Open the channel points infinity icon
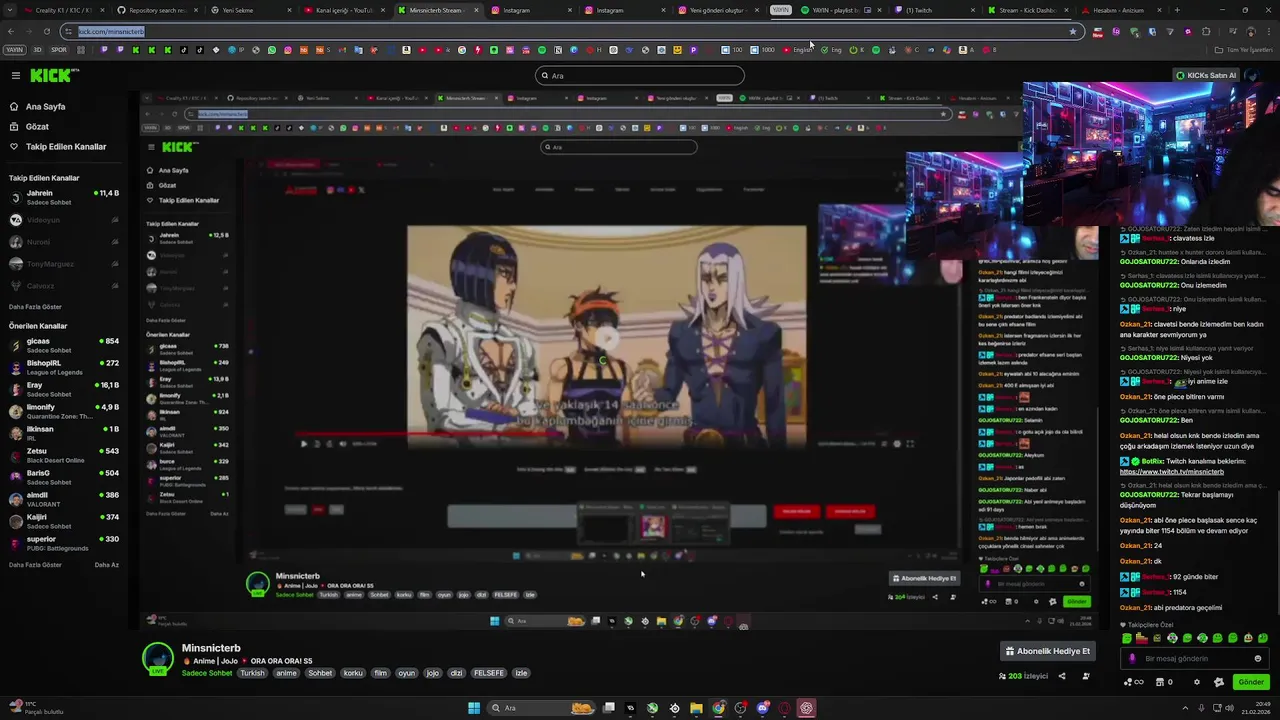This screenshot has width=1280, height=720. coord(1134,682)
